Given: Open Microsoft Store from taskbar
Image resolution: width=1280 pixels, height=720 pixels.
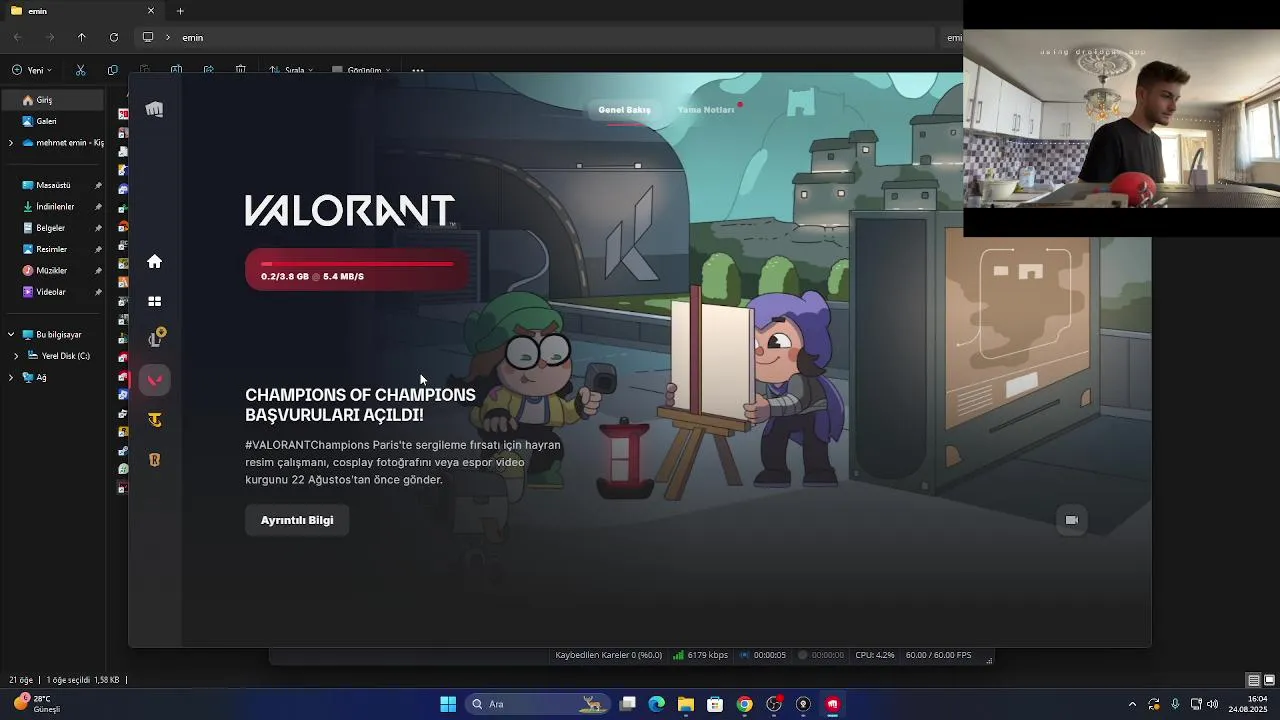Looking at the screenshot, I should [x=715, y=704].
